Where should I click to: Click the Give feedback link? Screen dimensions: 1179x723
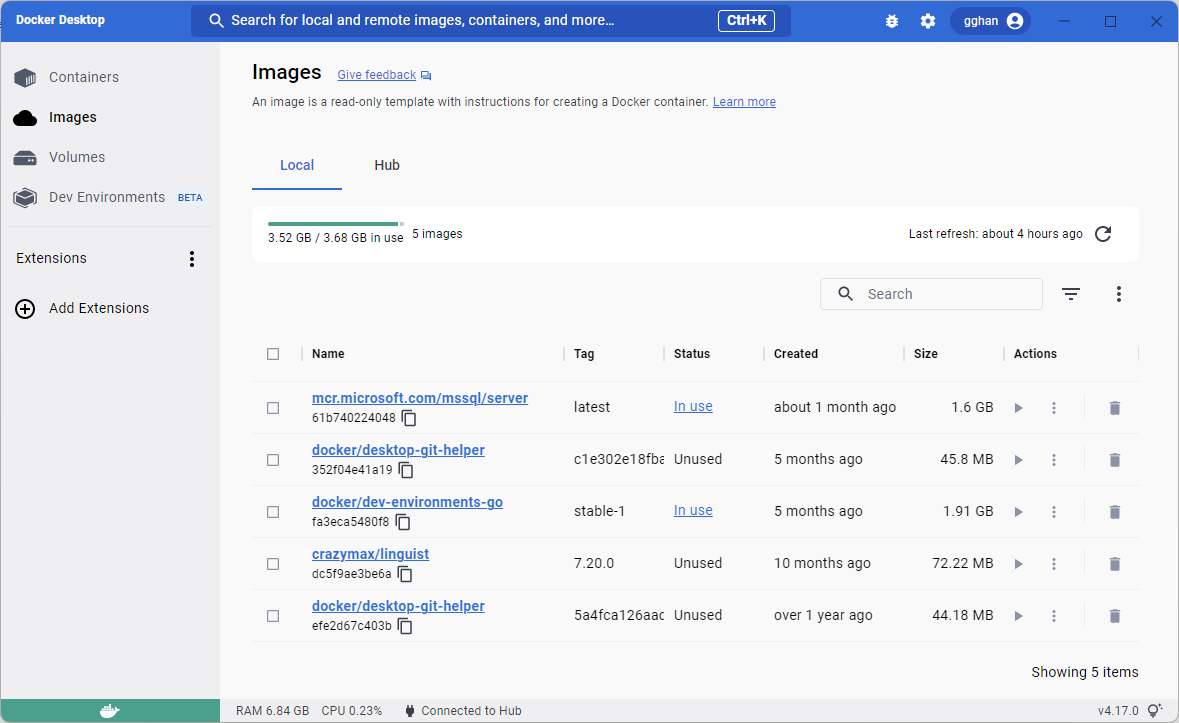376,75
